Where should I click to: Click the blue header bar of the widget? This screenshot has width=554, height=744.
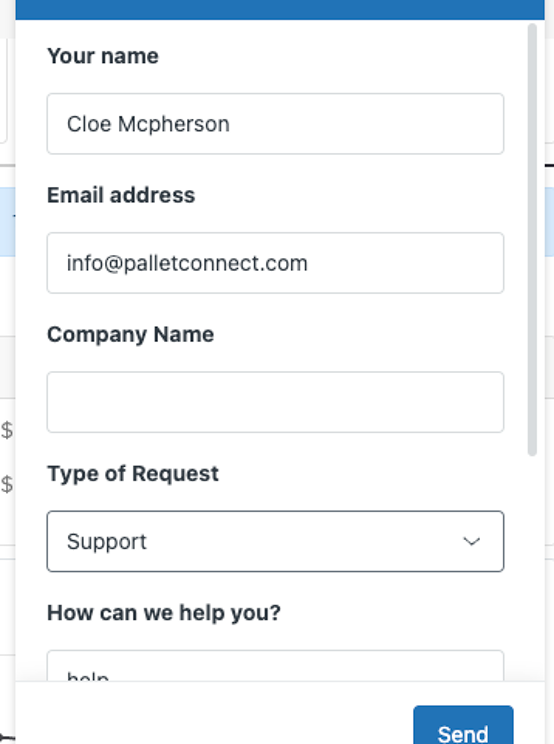[x=280, y=9]
